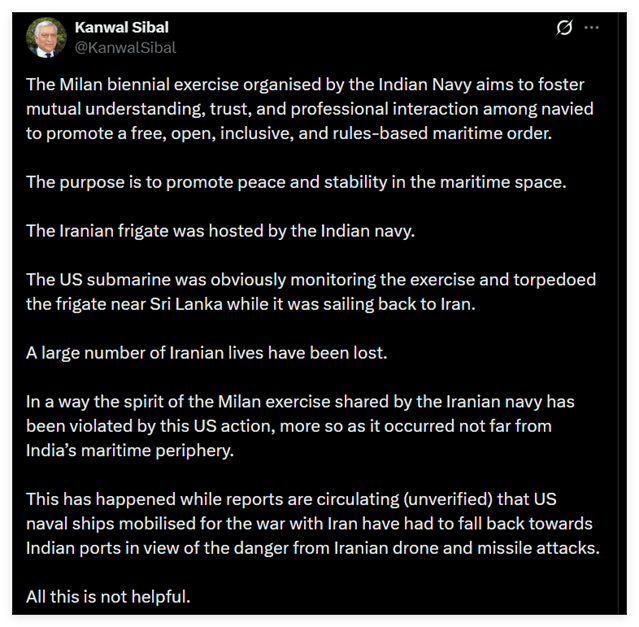Click the paragraph about the US submarine
This screenshot has height=627, width=639.
point(298,290)
